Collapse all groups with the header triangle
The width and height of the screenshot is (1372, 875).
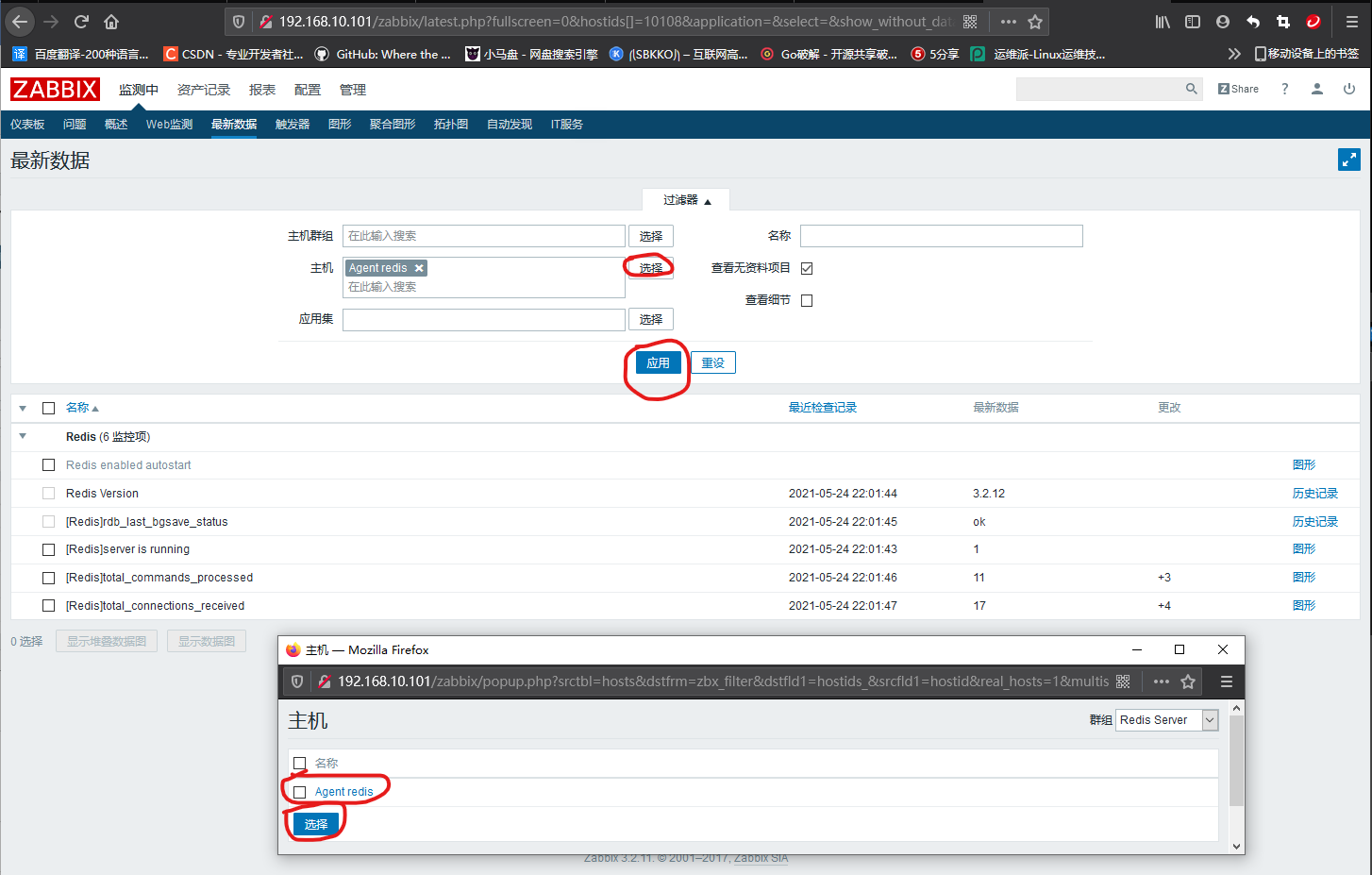(x=23, y=408)
